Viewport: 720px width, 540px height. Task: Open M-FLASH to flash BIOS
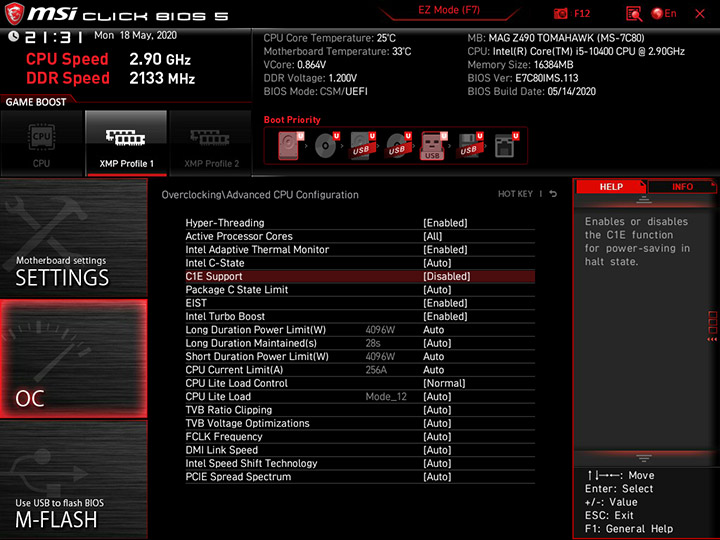coord(74,479)
